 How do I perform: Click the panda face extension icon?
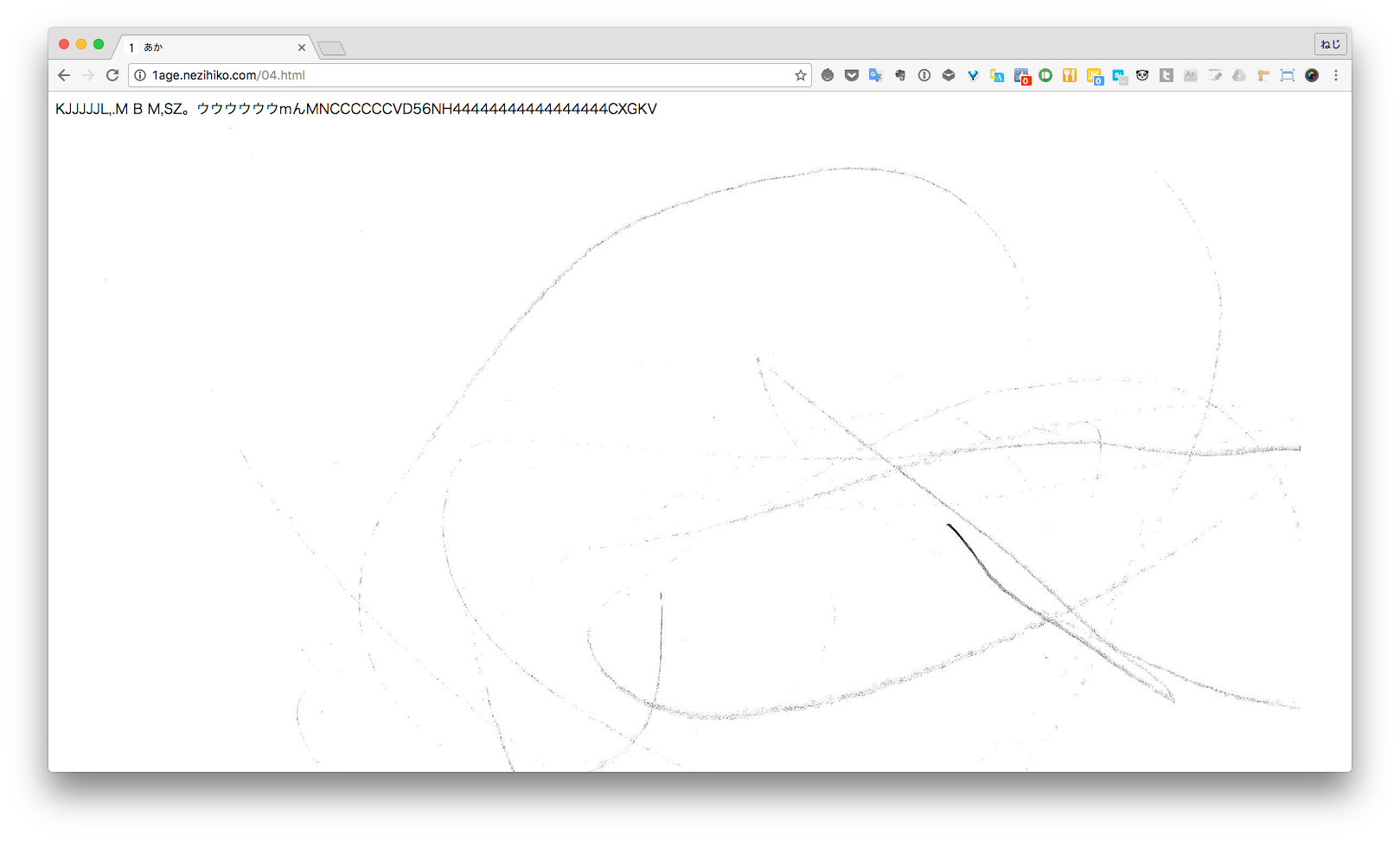coord(1142,75)
